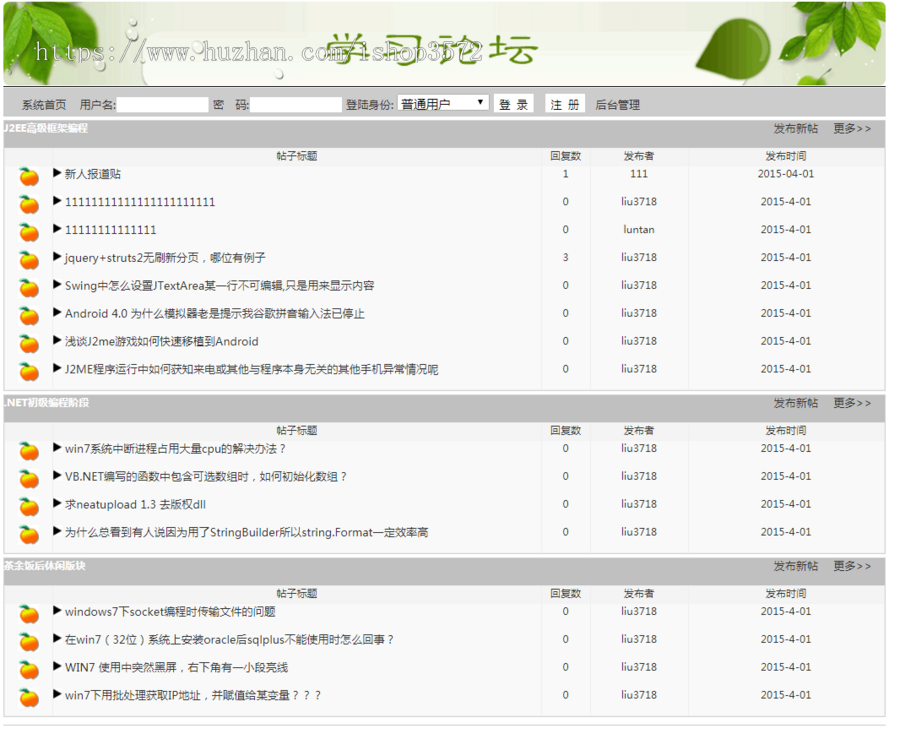Open post Swing中怎么设置JTextArea

(x=219, y=285)
